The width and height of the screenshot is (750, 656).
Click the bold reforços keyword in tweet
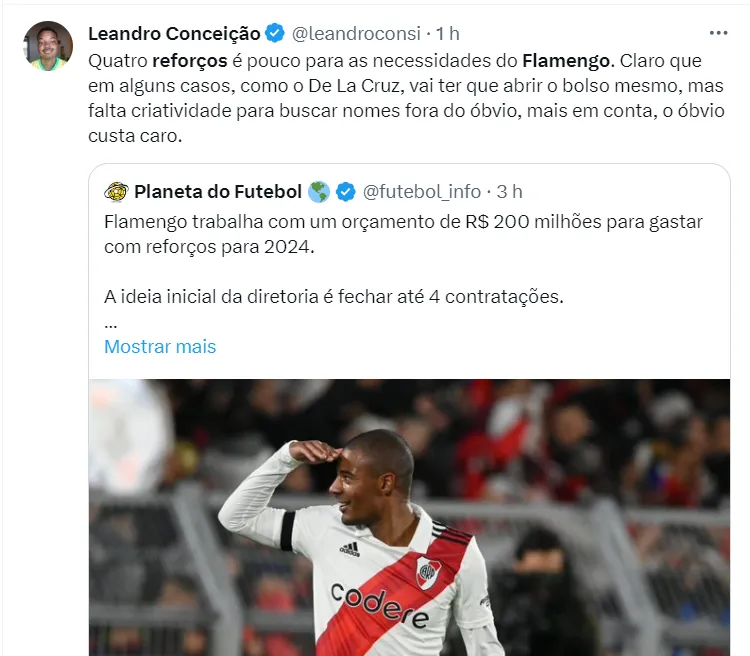coord(190,61)
